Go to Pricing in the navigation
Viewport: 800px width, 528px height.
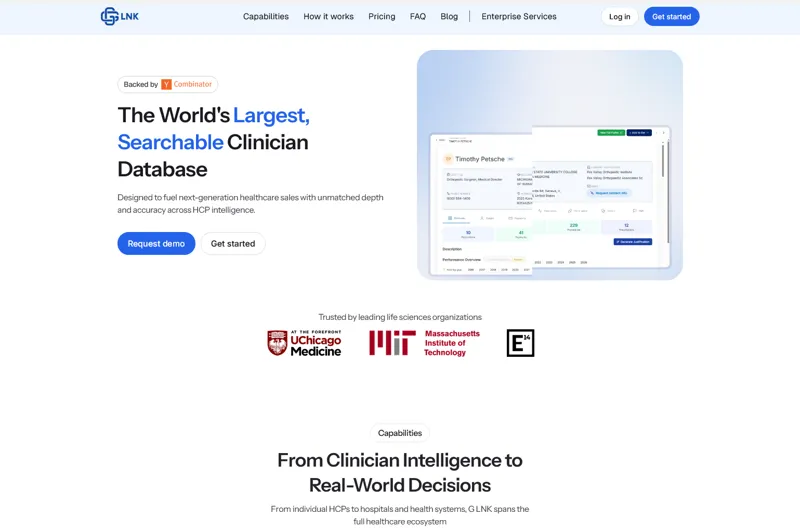tap(382, 16)
